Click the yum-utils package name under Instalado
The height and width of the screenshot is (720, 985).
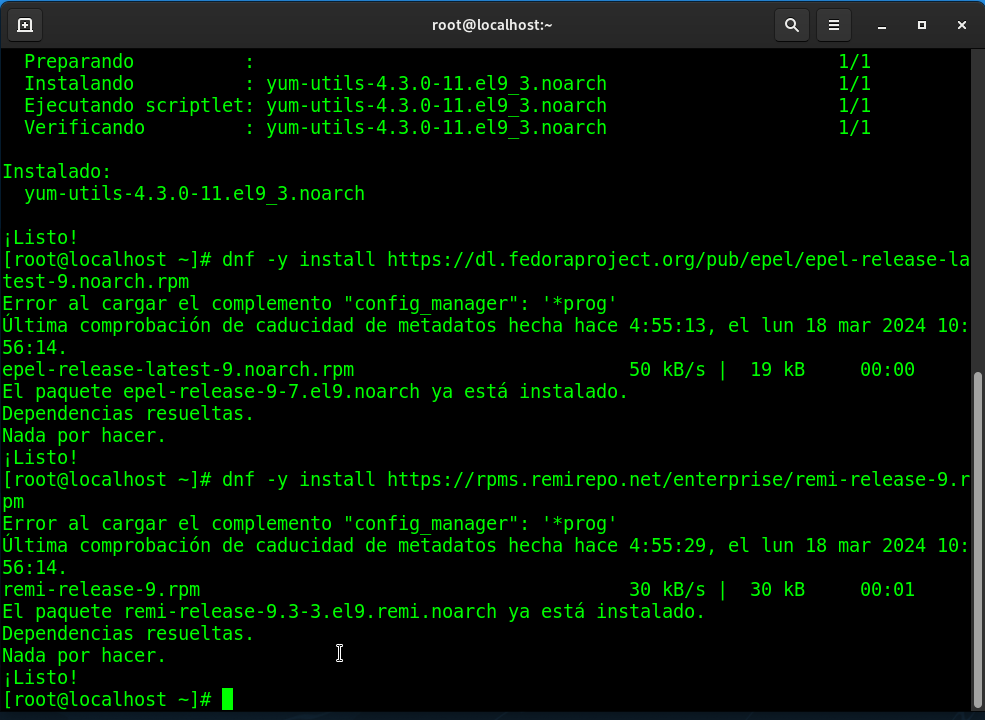pyautogui.click(x=194, y=194)
